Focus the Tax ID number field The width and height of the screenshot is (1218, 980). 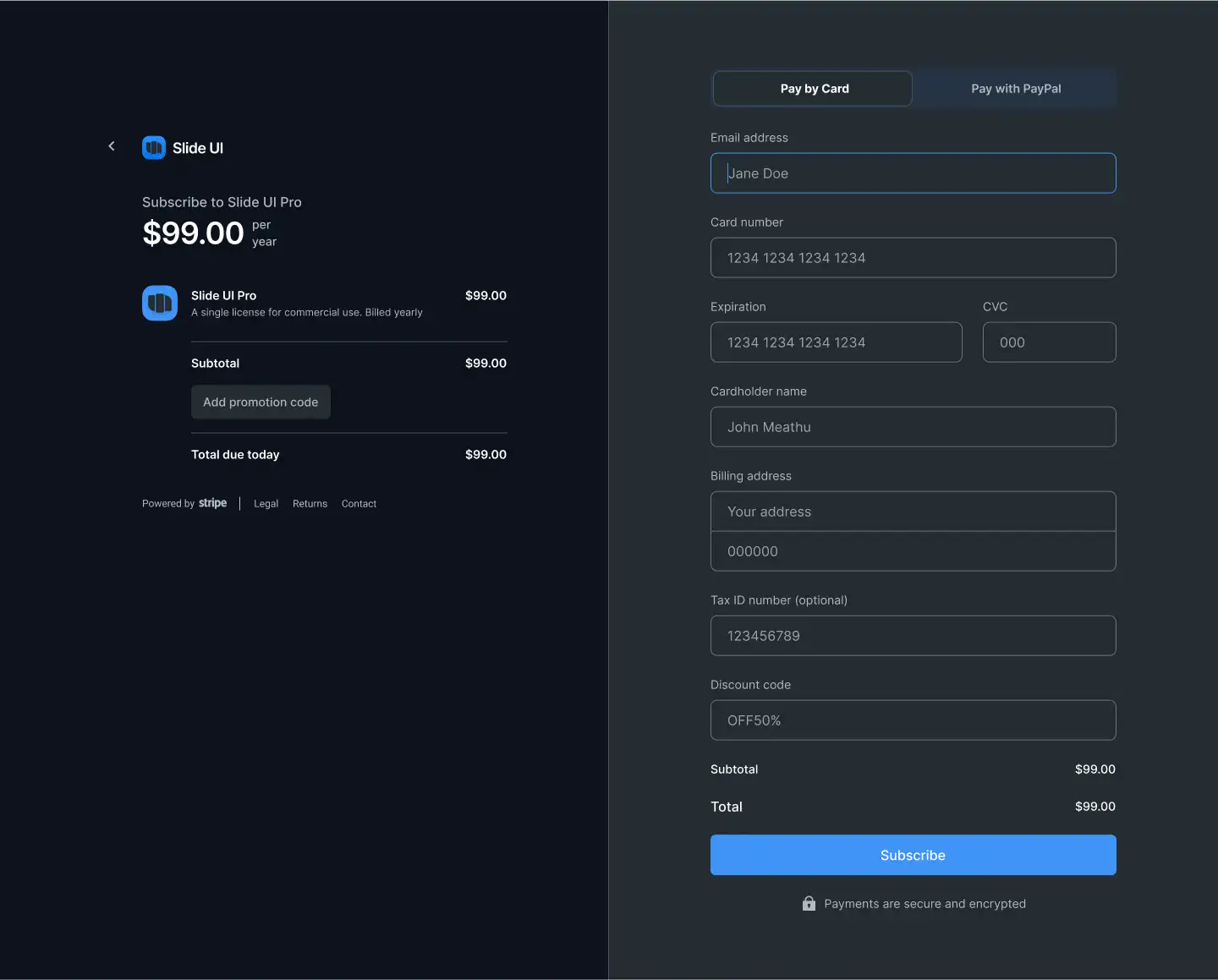pyautogui.click(x=913, y=636)
